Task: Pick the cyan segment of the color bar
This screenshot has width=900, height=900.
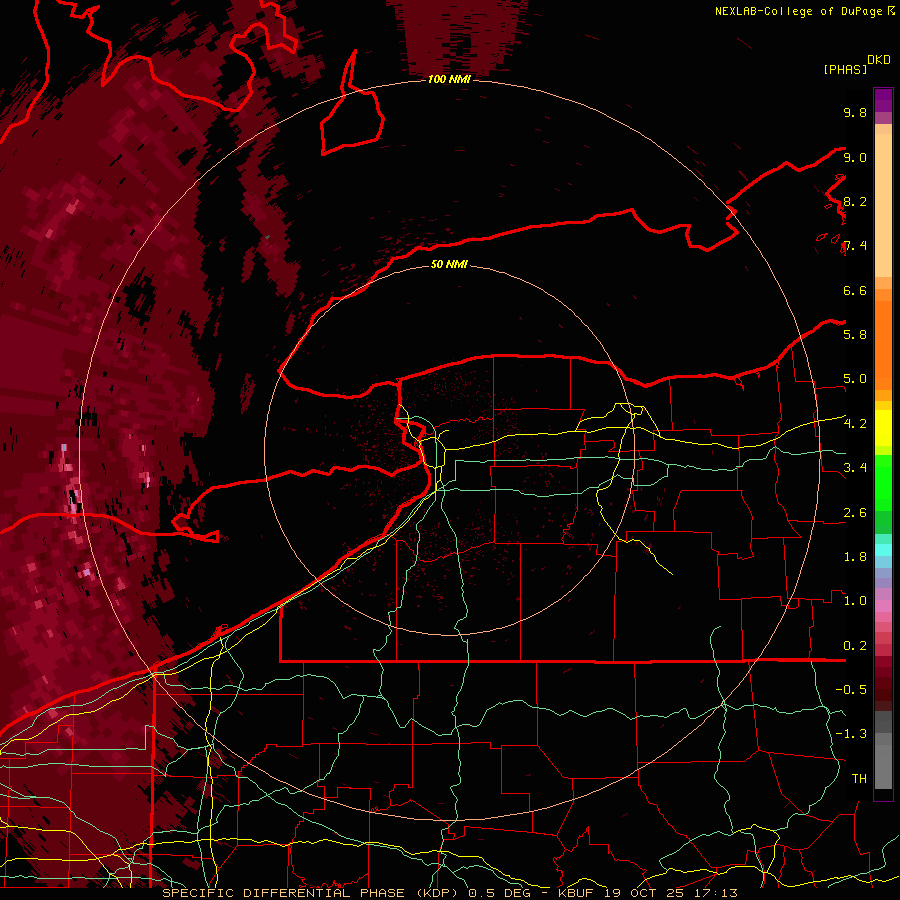Action: (883, 550)
